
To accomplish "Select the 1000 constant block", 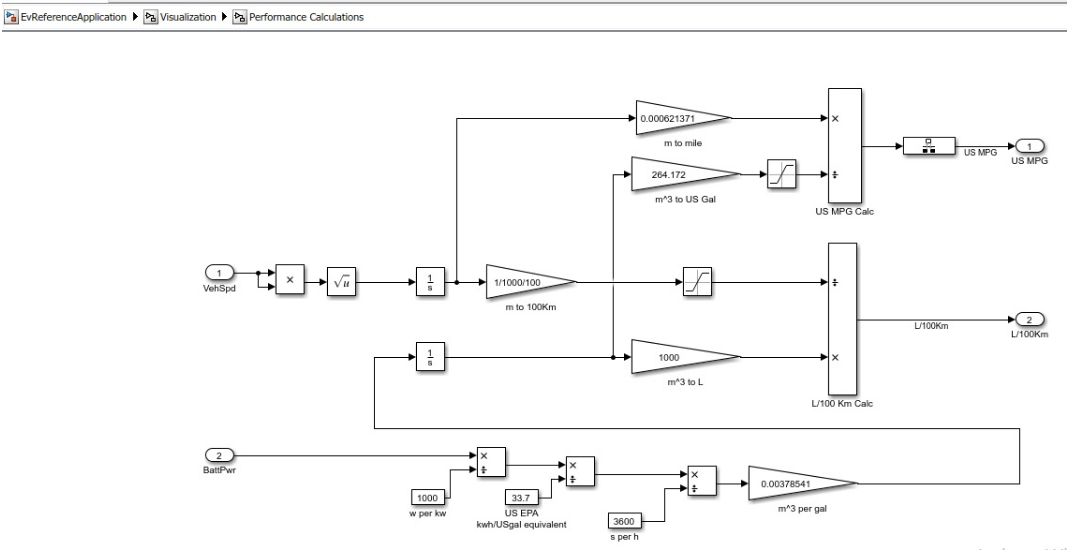I will click(x=429, y=497).
